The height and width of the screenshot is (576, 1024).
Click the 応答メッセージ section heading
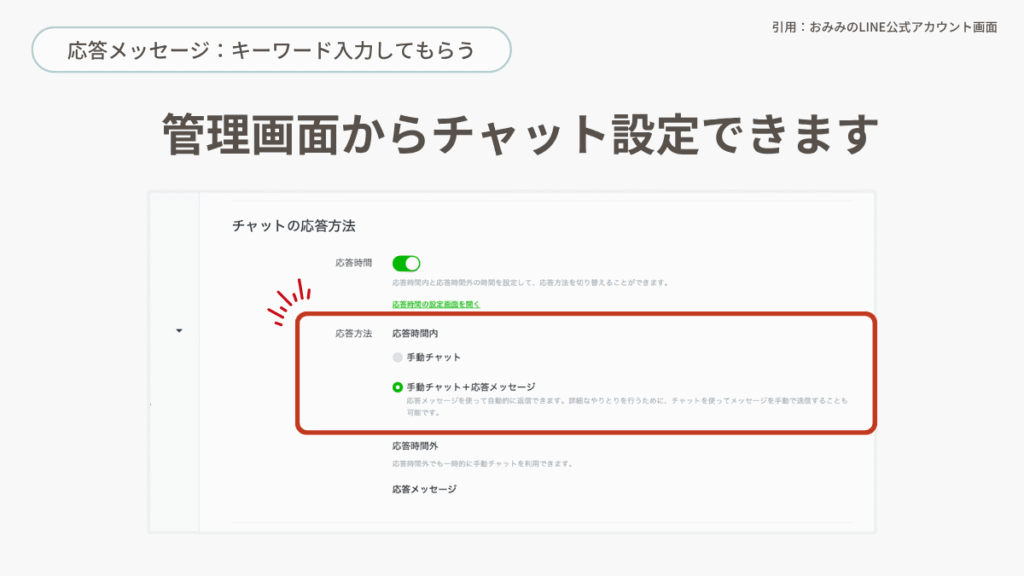click(x=424, y=489)
